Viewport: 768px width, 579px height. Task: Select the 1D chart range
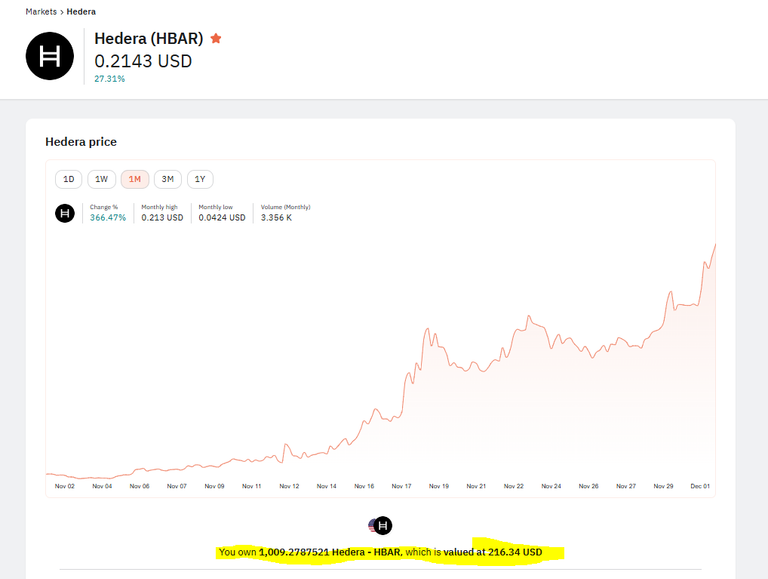[x=69, y=179]
